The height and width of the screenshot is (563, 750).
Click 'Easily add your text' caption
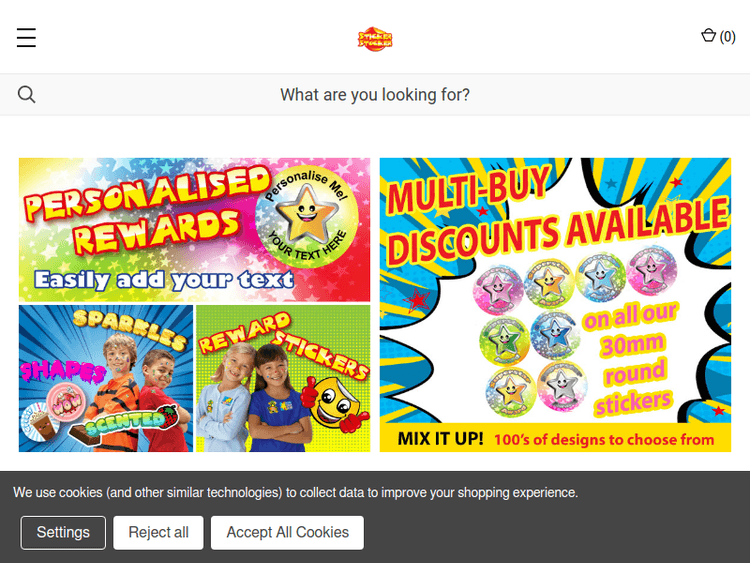pos(165,280)
